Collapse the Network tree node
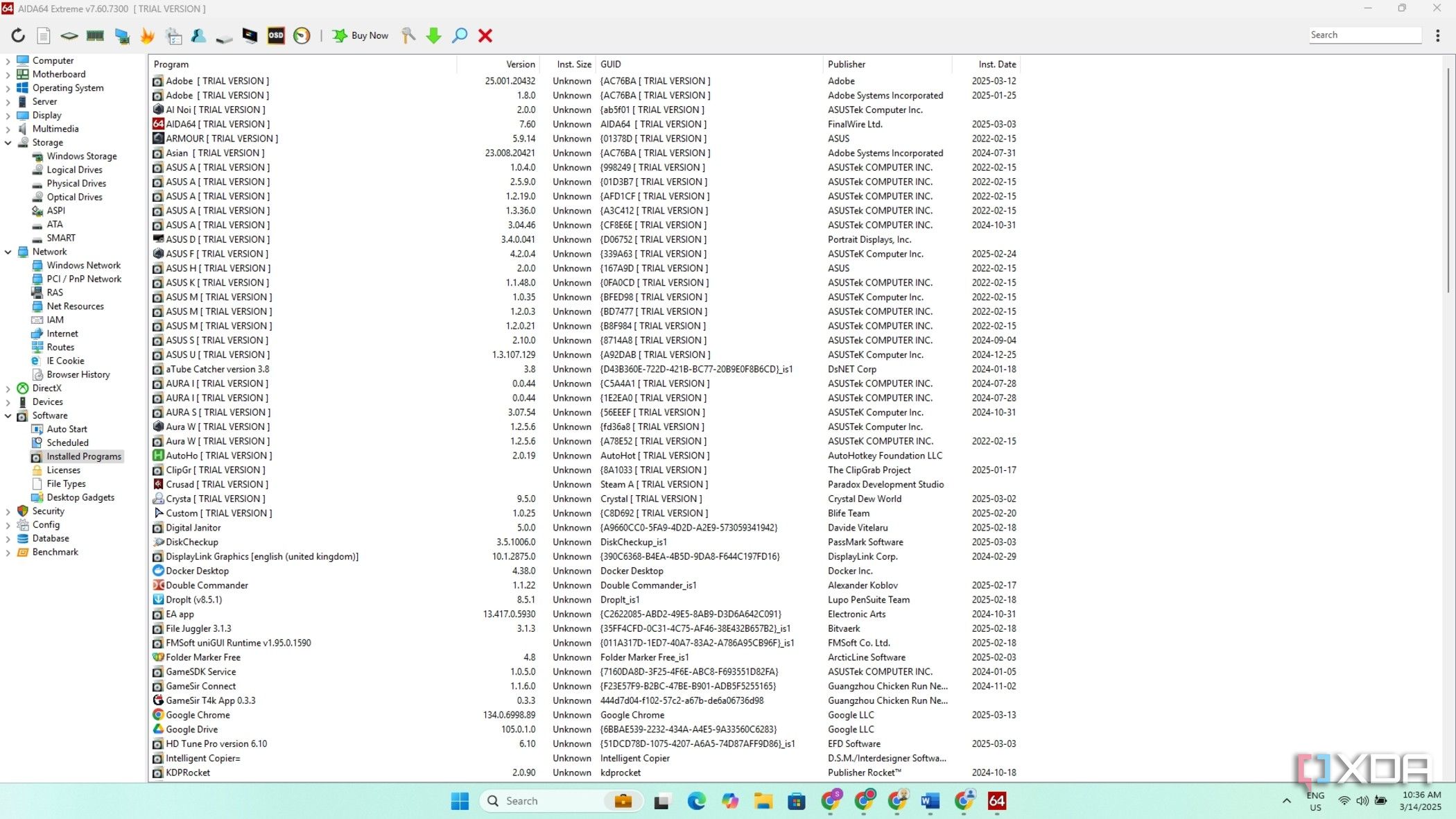This screenshot has width=1456, height=819. coord(8,252)
